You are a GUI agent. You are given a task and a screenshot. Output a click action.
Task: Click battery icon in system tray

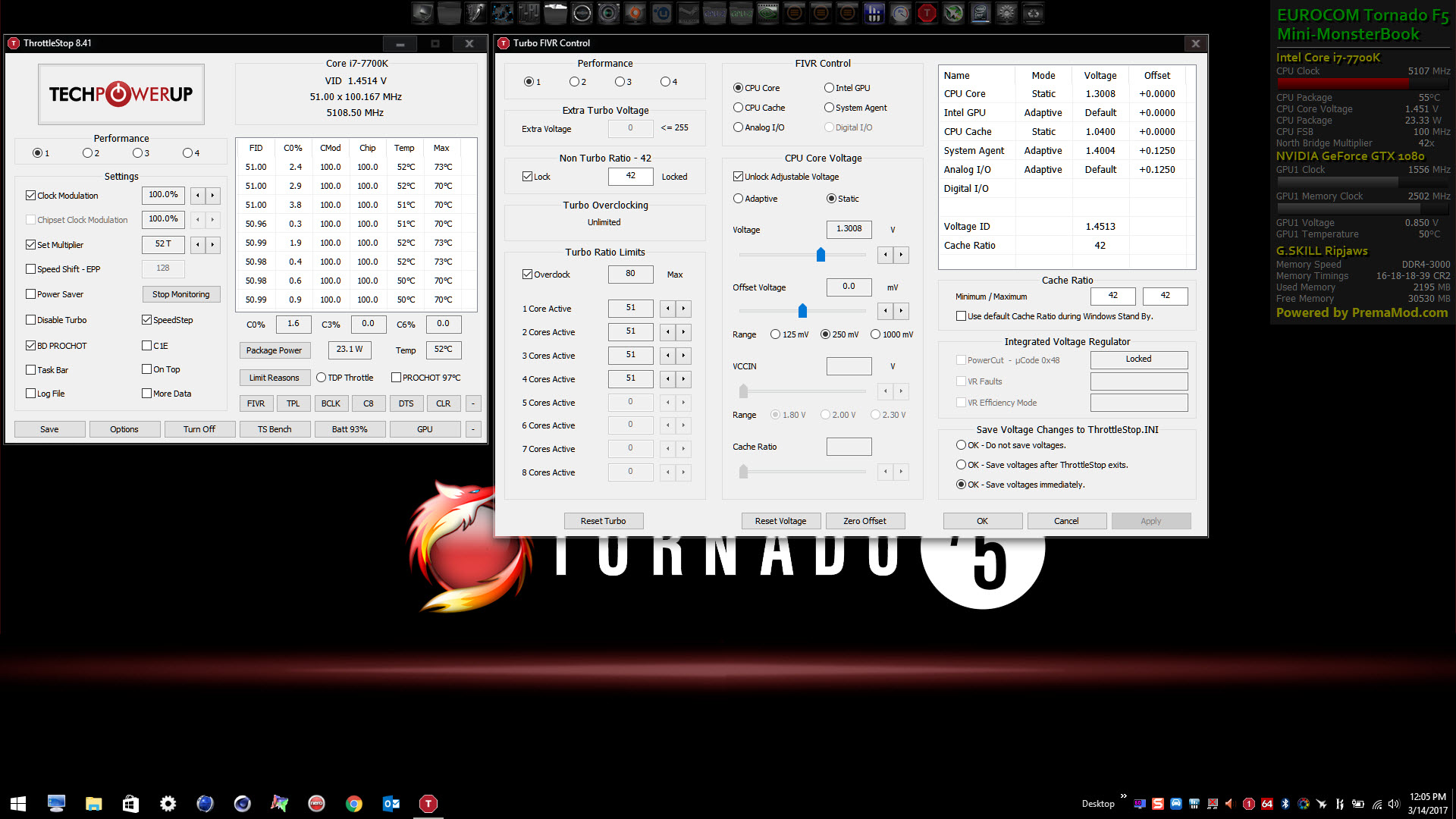tap(1358, 804)
